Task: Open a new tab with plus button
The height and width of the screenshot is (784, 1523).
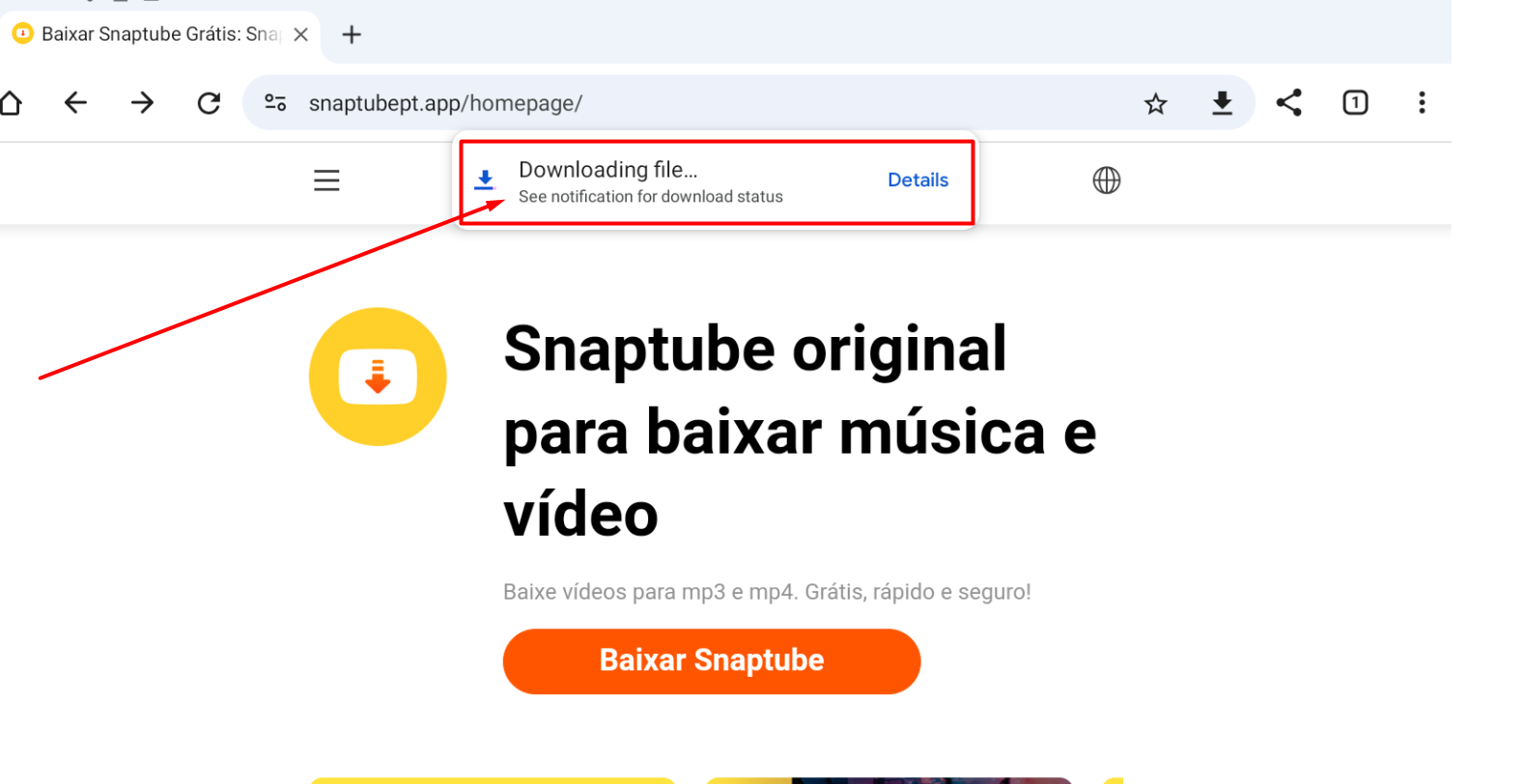Action: click(x=352, y=35)
